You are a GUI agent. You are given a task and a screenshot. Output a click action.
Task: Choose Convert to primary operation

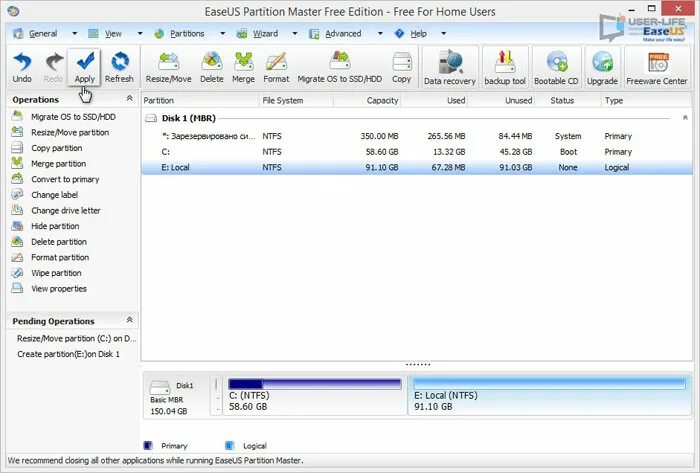[65, 179]
